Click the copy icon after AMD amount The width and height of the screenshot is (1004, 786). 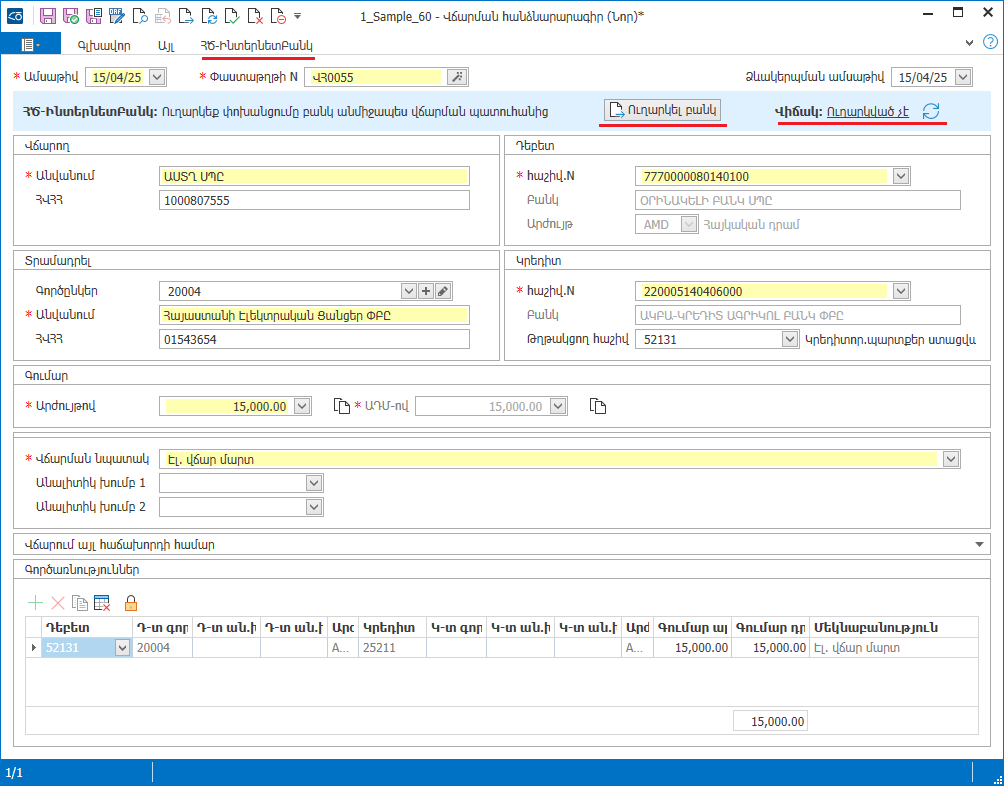[598, 406]
